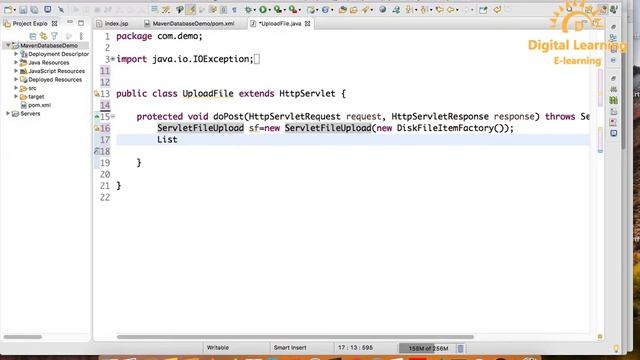
Task: Click the 158M of 256M heap status bar
Action: click(427, 348)
